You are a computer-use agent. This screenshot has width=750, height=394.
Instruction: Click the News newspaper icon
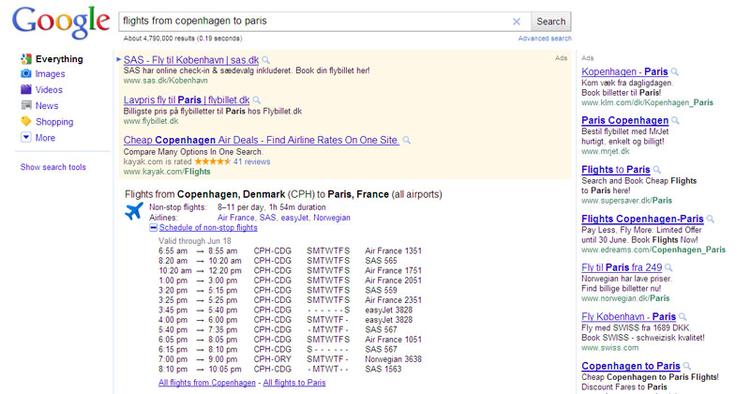click(26, 106)
